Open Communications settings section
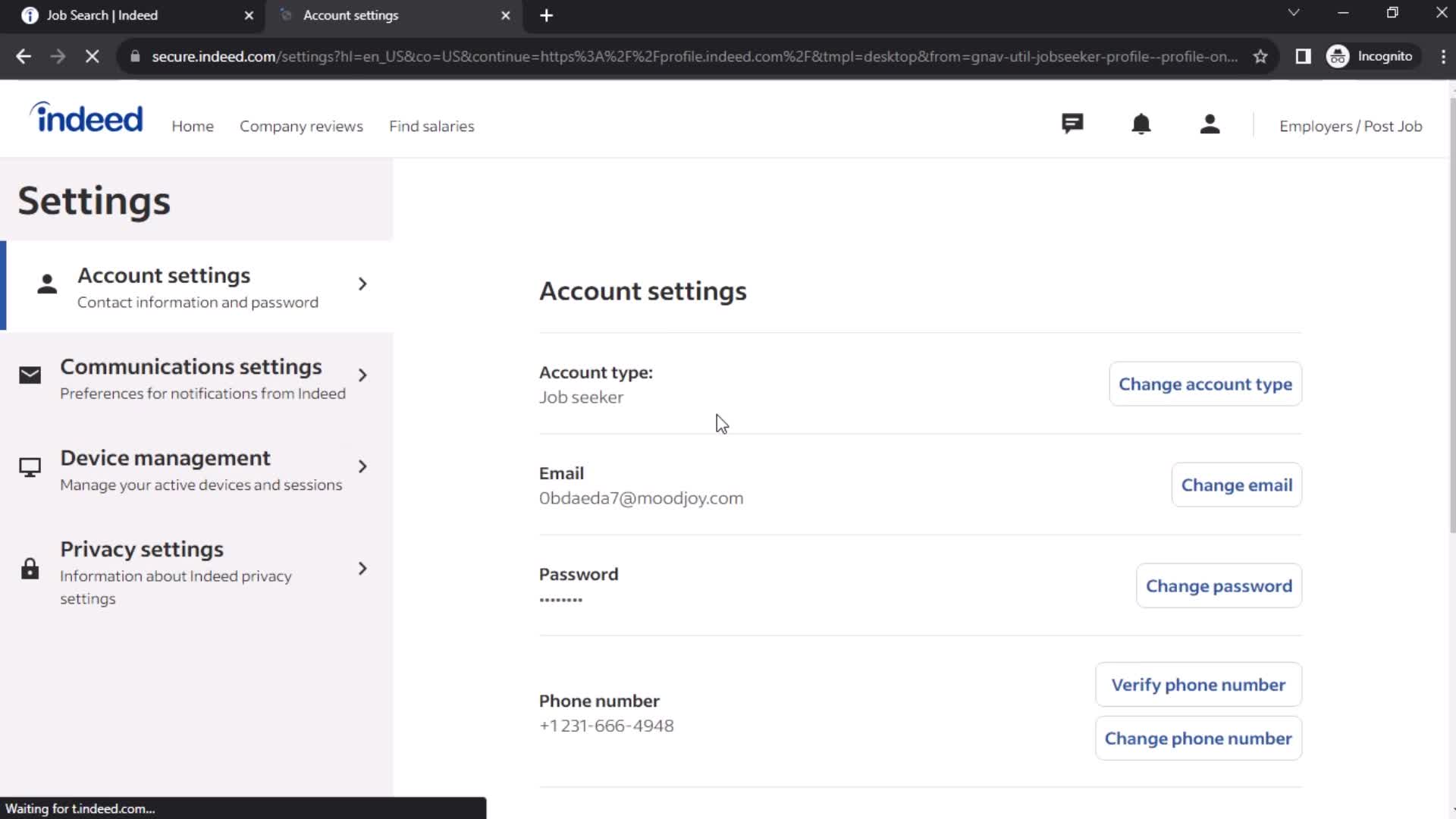 (x=196, y=378)
